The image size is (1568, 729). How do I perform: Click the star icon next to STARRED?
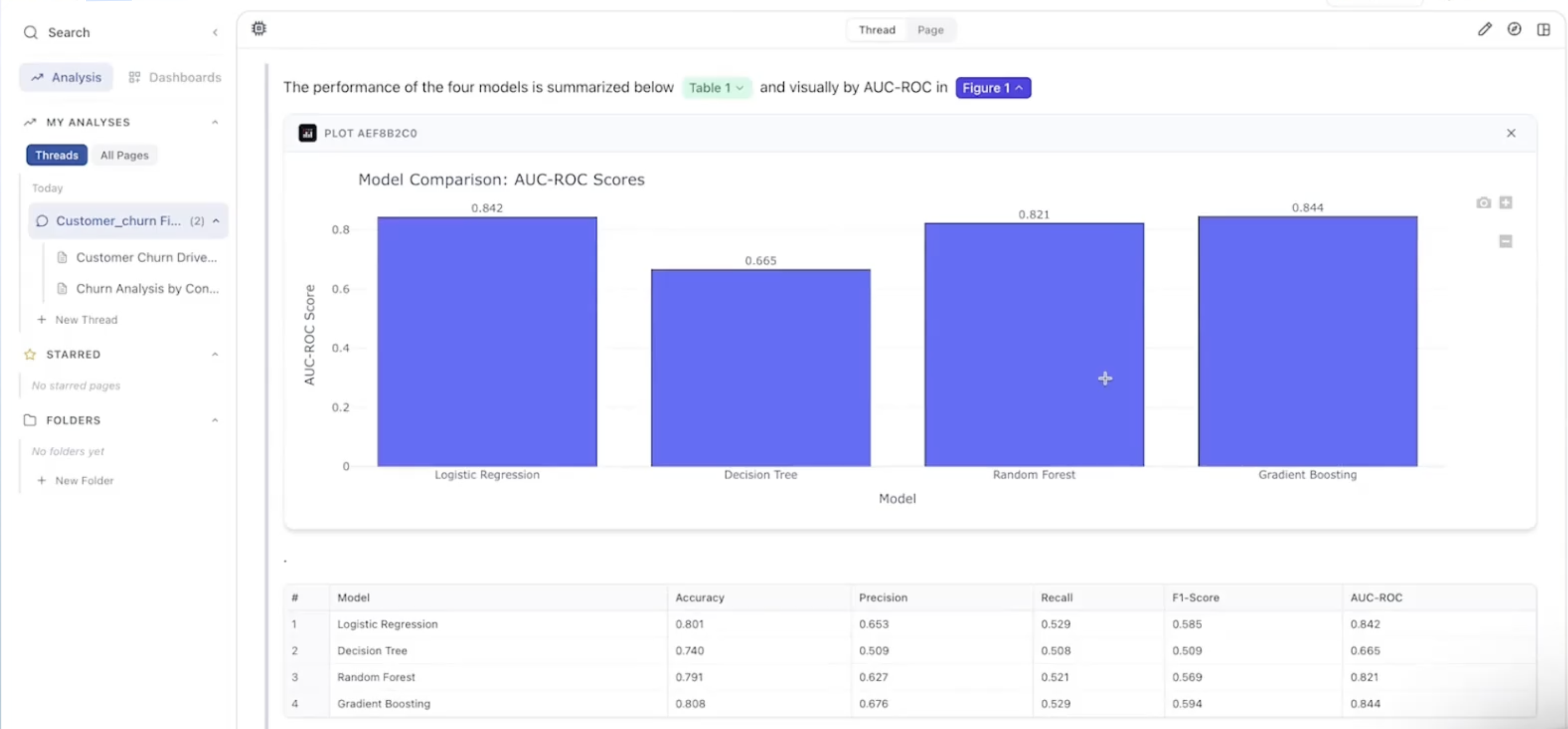point(29,355)
